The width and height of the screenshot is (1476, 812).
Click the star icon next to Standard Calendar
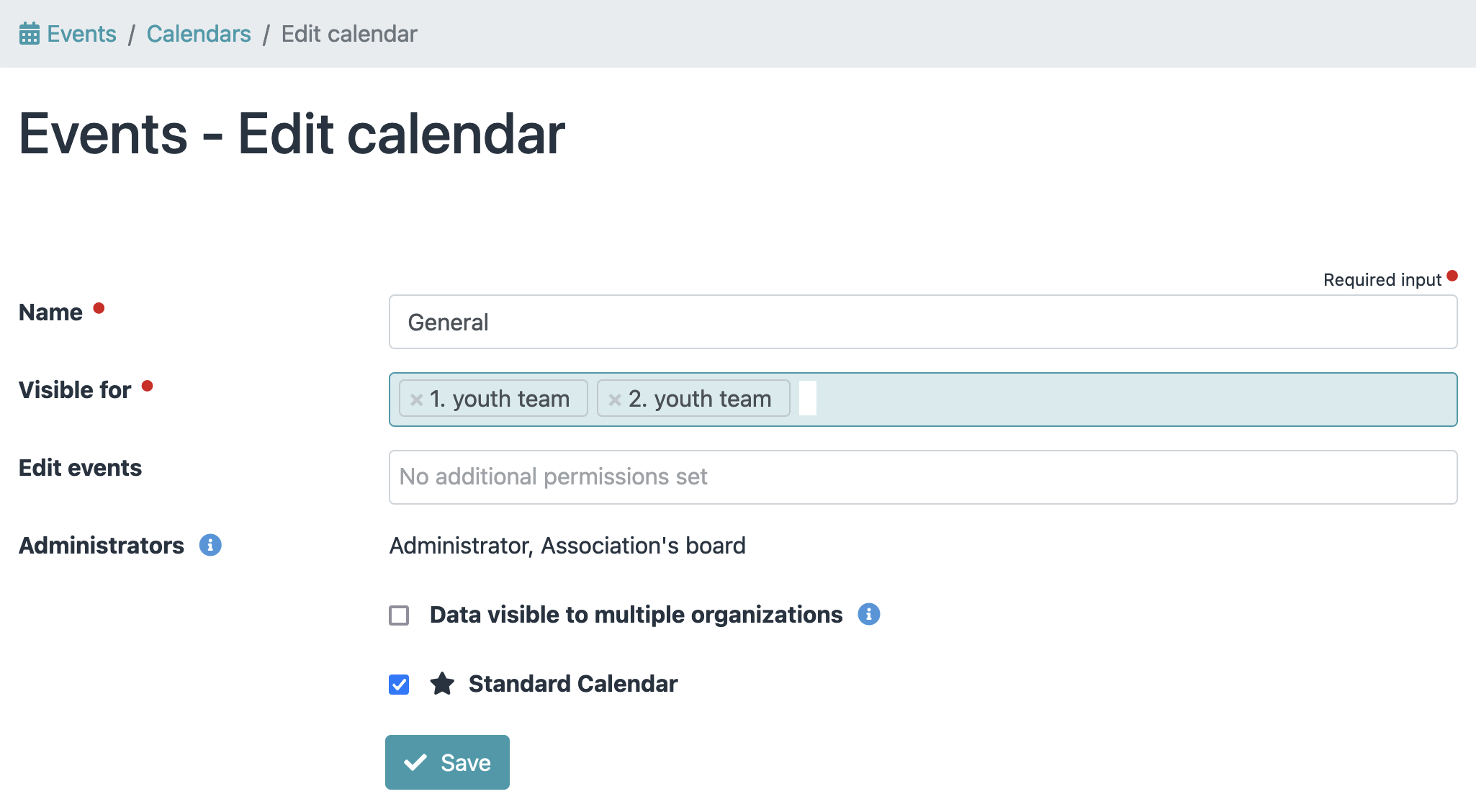point(442,683)
